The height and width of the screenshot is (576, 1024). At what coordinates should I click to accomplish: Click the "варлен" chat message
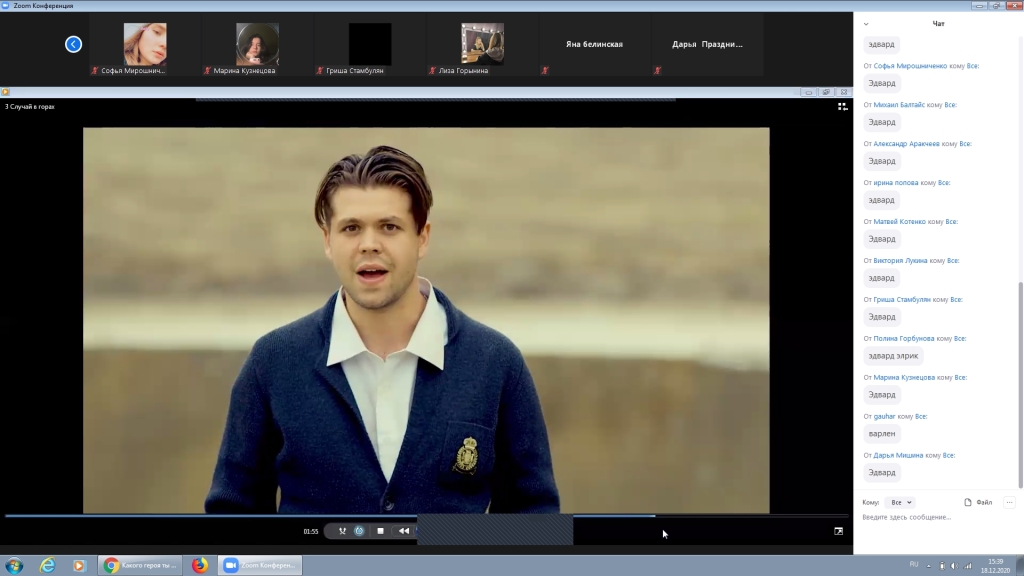(882, 434)
